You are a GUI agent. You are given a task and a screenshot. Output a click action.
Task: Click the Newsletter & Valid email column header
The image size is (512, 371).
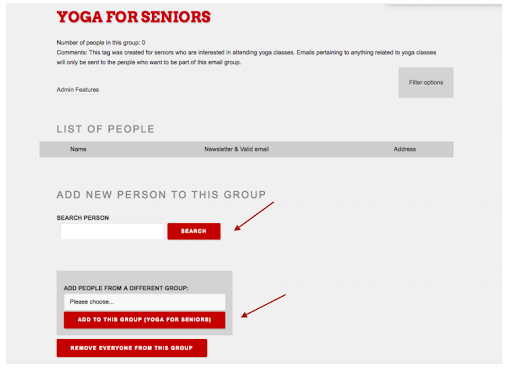[x=236, y=149]
